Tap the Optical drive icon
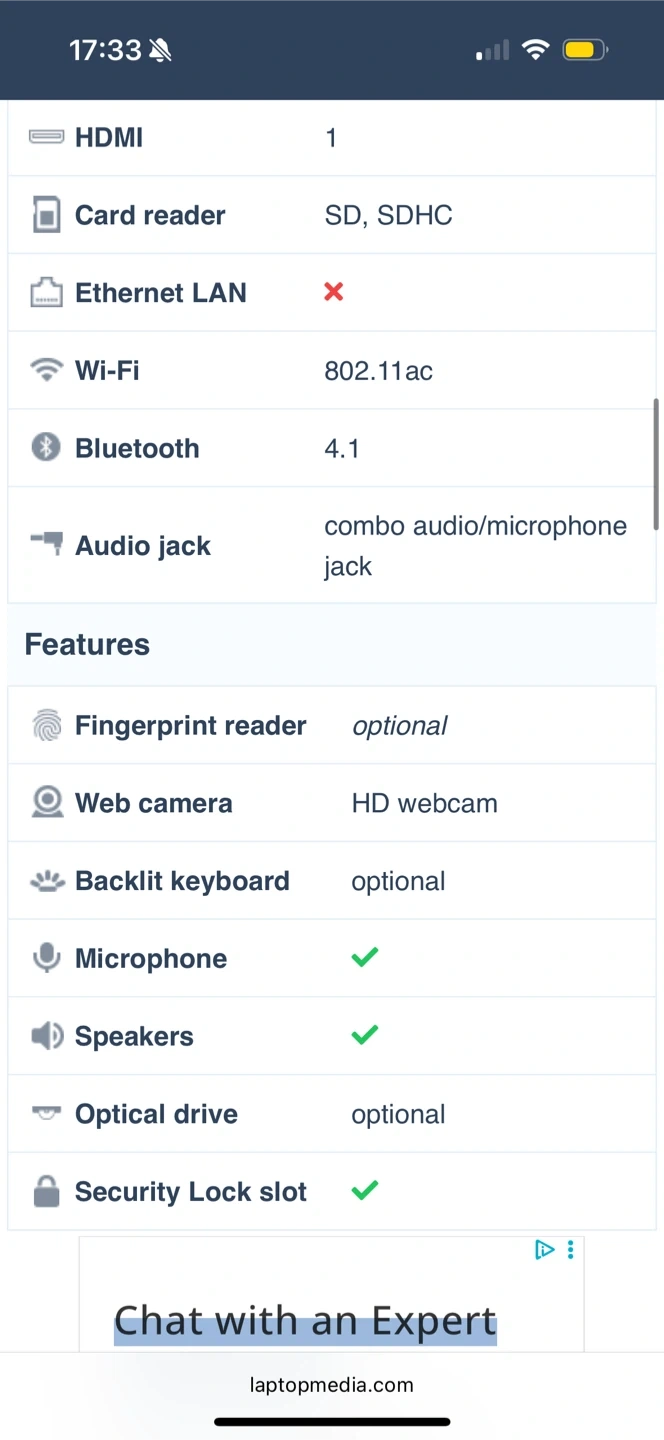This screenshot has height=1440, width=664. [46, 1112]
